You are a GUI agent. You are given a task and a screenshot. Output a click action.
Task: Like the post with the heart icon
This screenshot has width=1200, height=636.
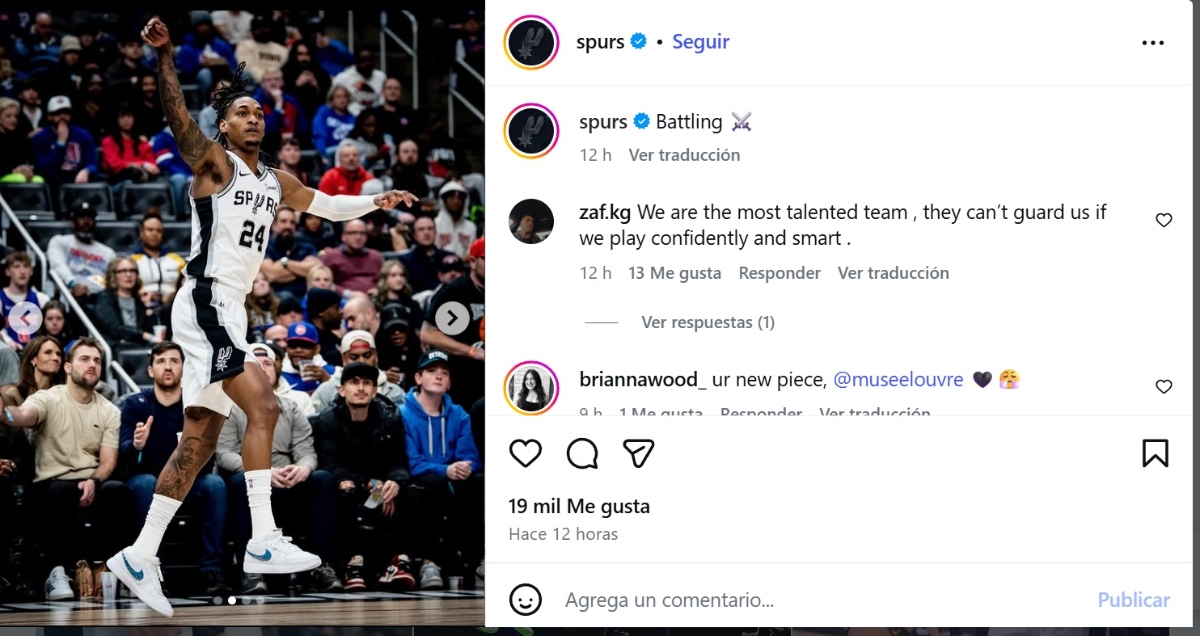[x=525, y=453]
